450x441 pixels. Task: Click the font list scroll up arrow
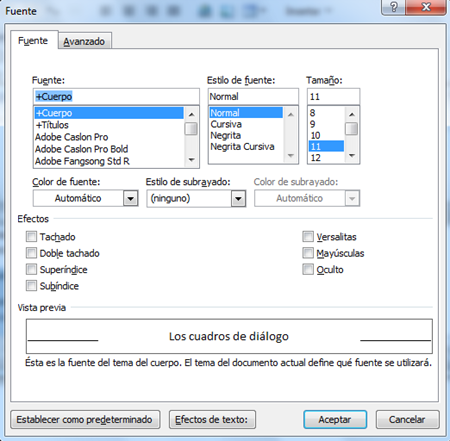click(191, 114)
